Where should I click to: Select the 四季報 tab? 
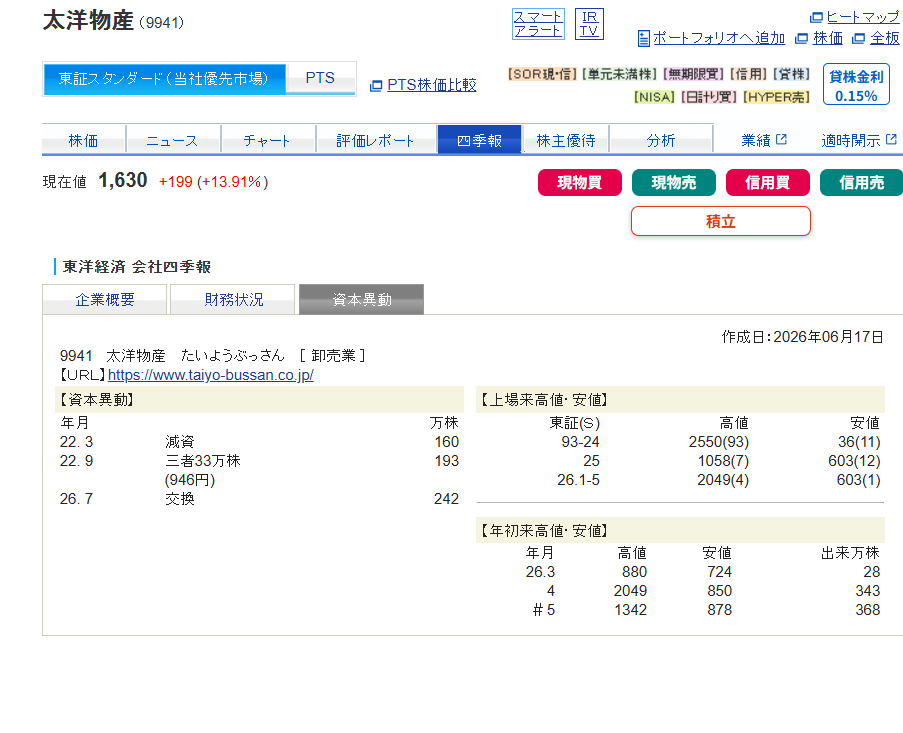(x=479, y=140)
